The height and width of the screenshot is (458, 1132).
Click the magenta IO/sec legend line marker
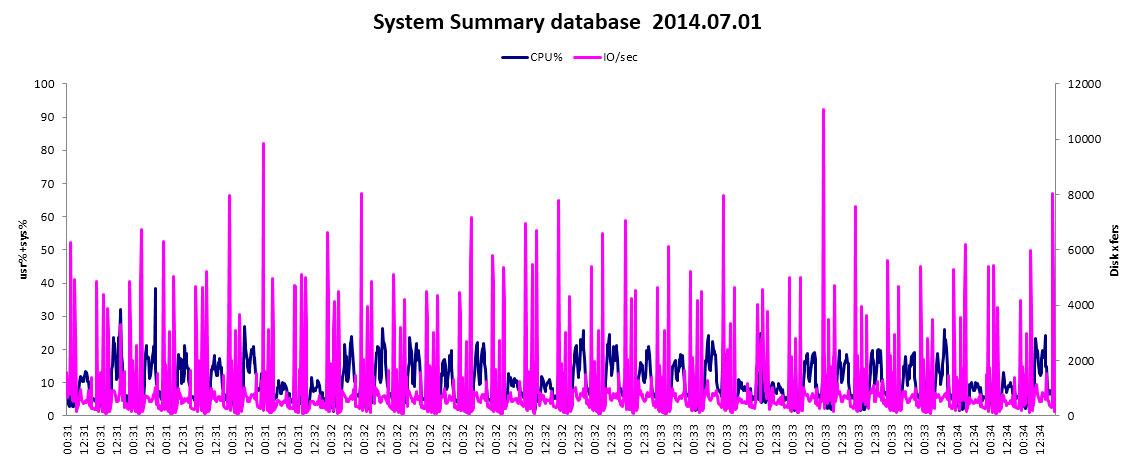pos(587,57)
